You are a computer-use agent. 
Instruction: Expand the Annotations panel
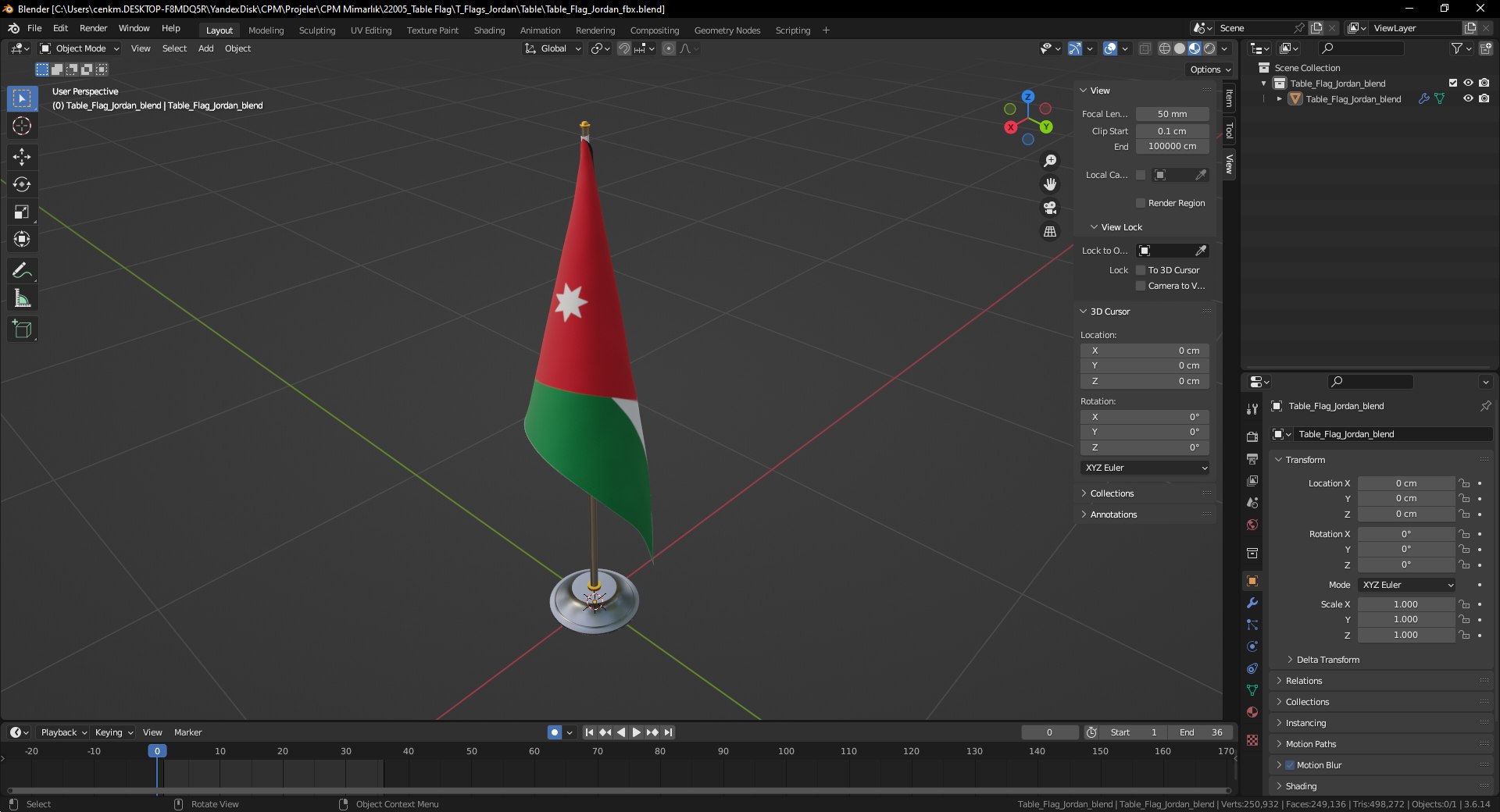point(1113,515)
